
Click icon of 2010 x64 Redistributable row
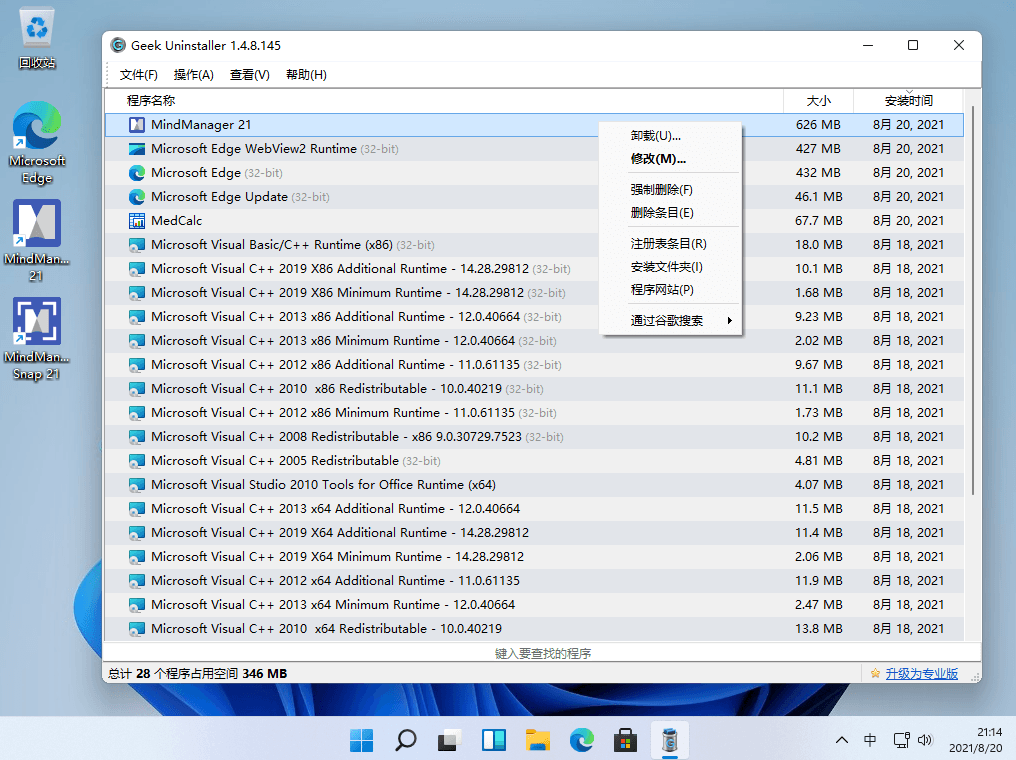(137, 628)
